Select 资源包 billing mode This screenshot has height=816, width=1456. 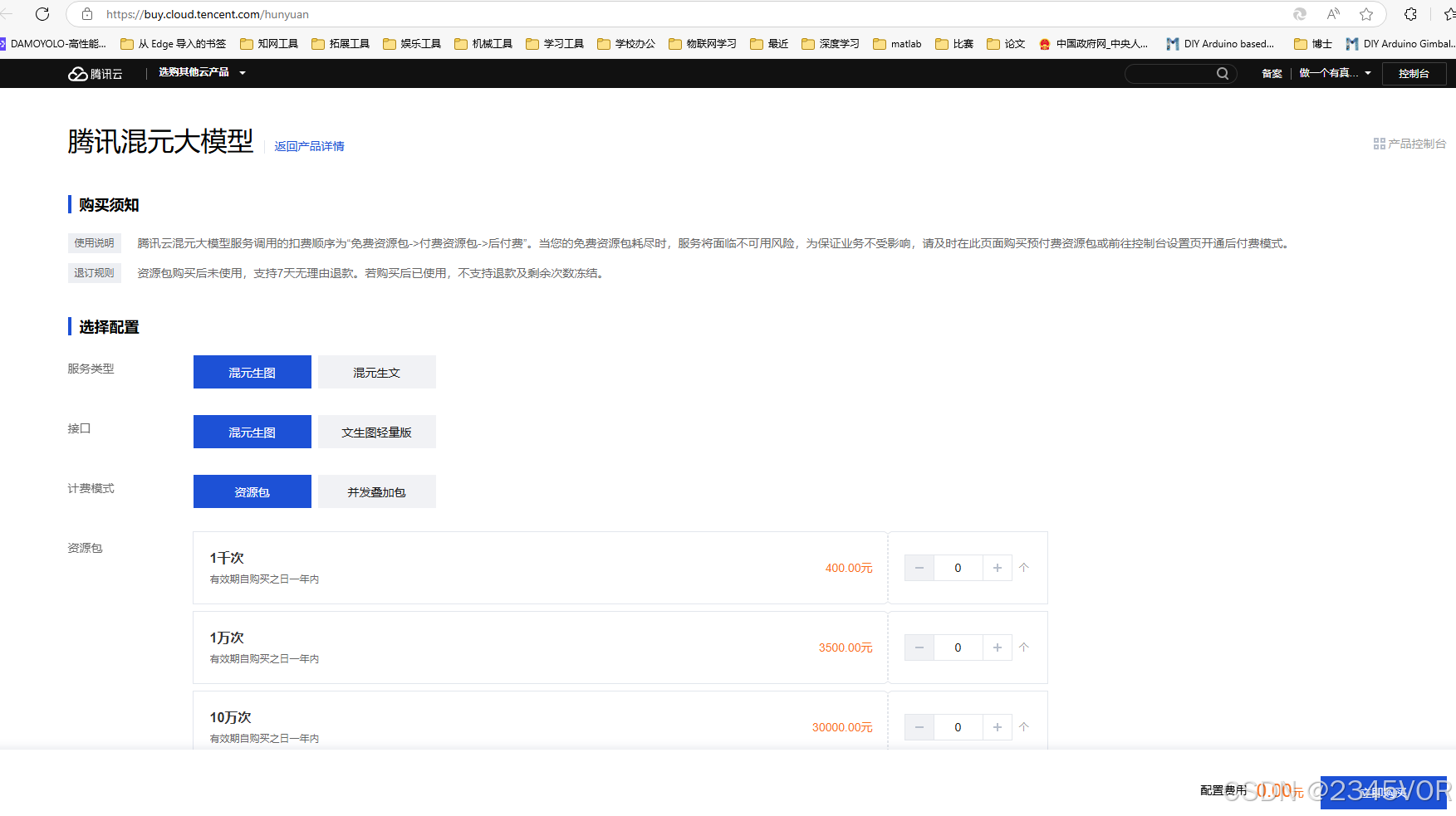click(x=252, y=491)
